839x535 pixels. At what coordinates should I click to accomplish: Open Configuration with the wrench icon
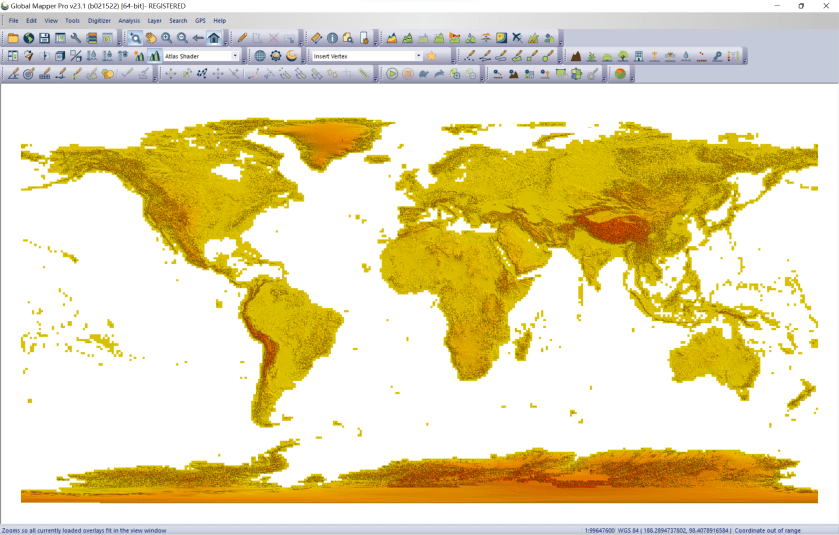point(76,38)
